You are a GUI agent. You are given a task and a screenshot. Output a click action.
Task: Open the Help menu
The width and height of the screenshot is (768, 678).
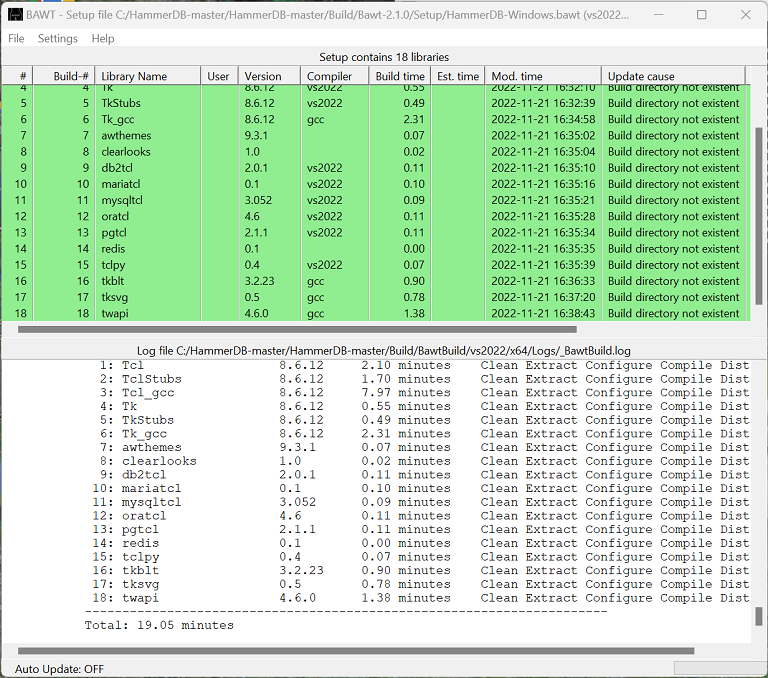pos(103,38)
